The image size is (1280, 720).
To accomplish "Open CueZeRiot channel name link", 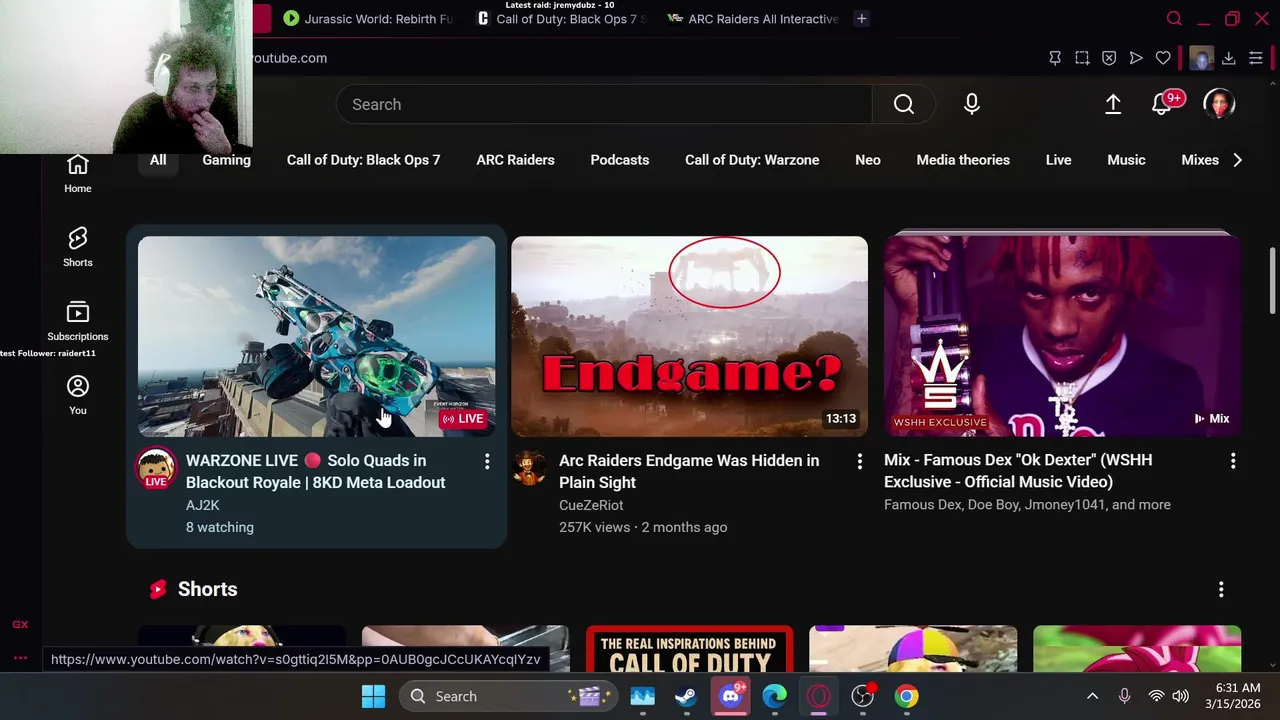I will [x=591, y=505].
